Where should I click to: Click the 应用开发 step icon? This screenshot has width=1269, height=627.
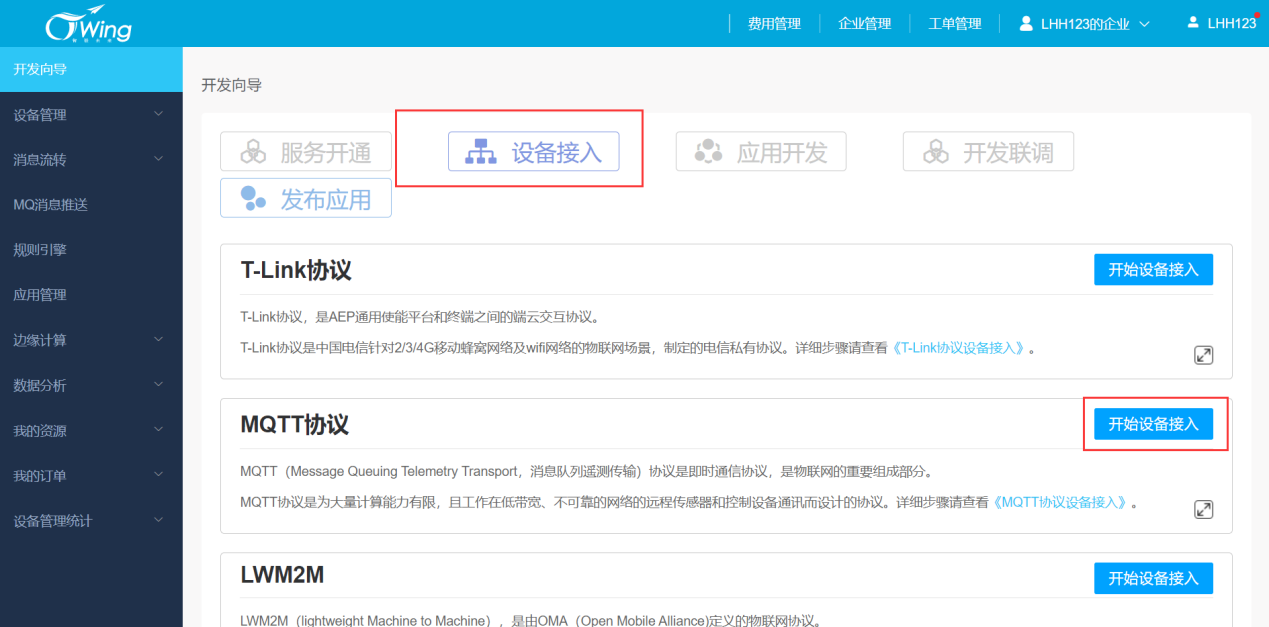point(709,152)
